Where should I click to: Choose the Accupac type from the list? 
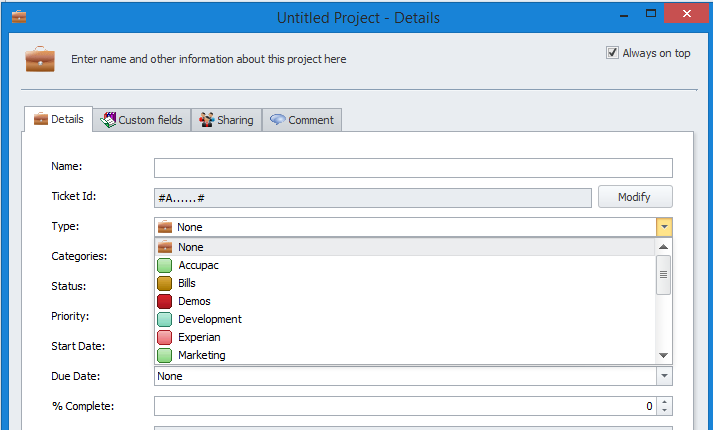tap(198, 265)
